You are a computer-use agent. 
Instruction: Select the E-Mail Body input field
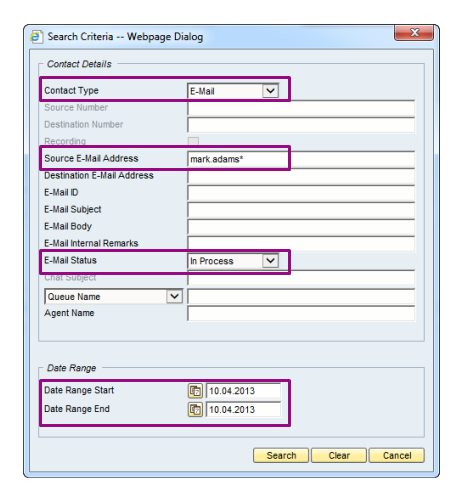coord(301,227)
